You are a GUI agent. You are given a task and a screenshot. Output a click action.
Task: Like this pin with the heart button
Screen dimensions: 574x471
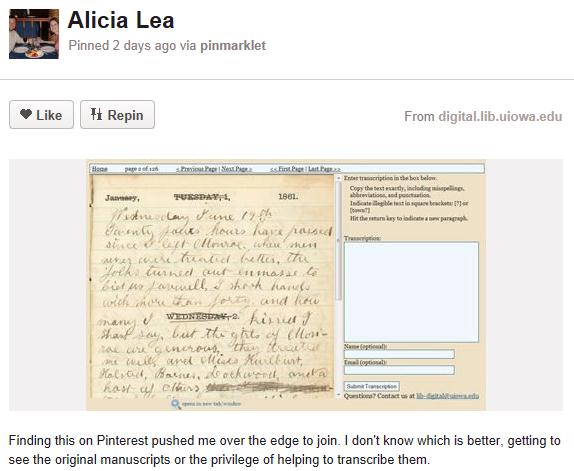tap(41, 115)
